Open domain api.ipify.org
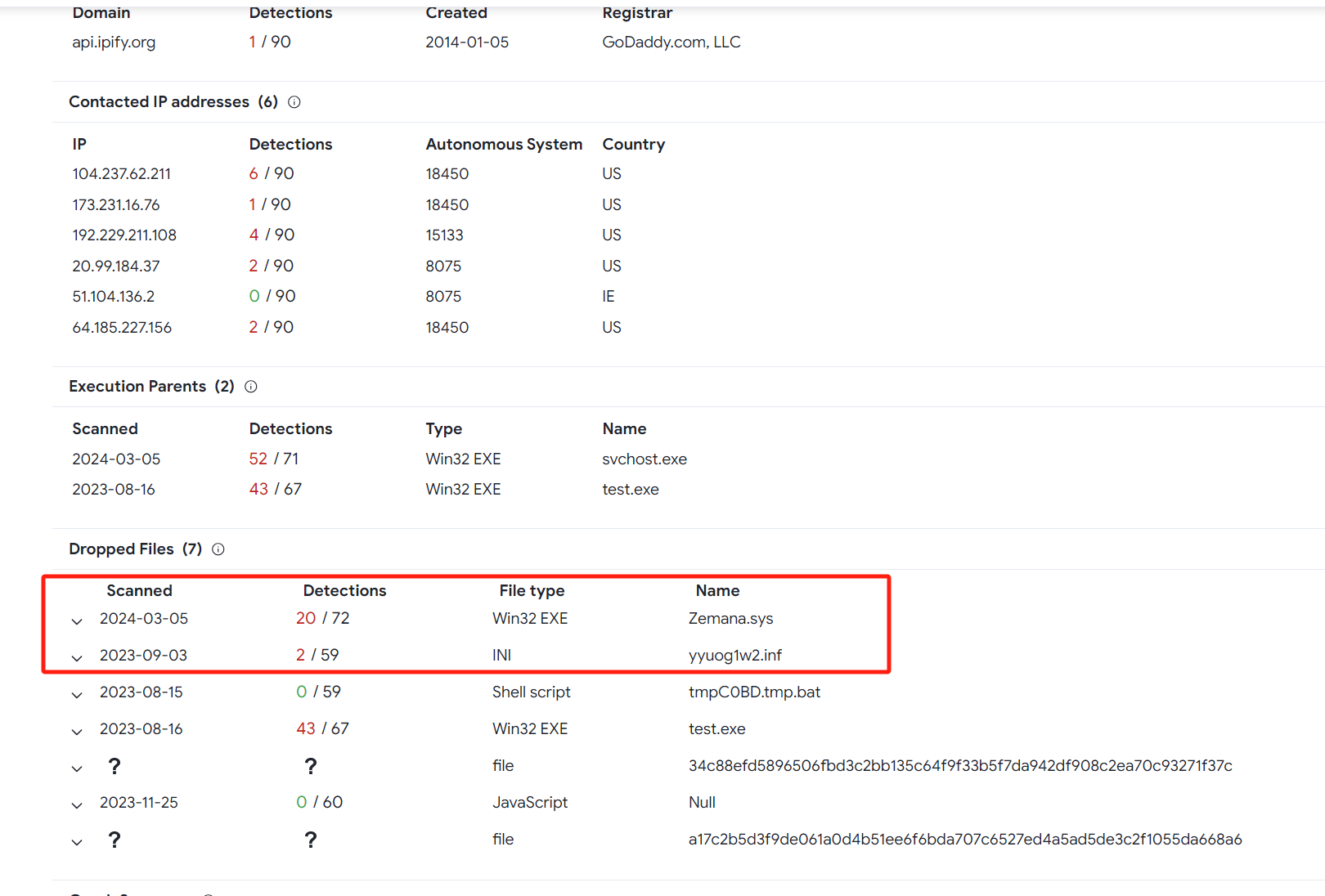 [114, 43]
